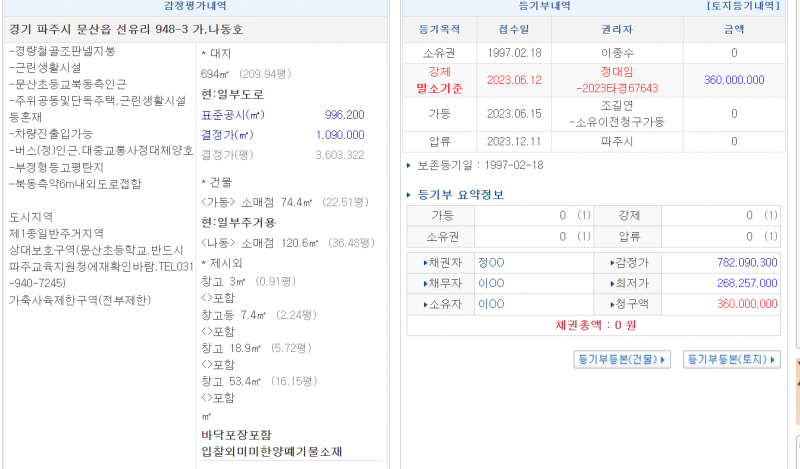Open the 등기부등본(토지) document button

731,359
